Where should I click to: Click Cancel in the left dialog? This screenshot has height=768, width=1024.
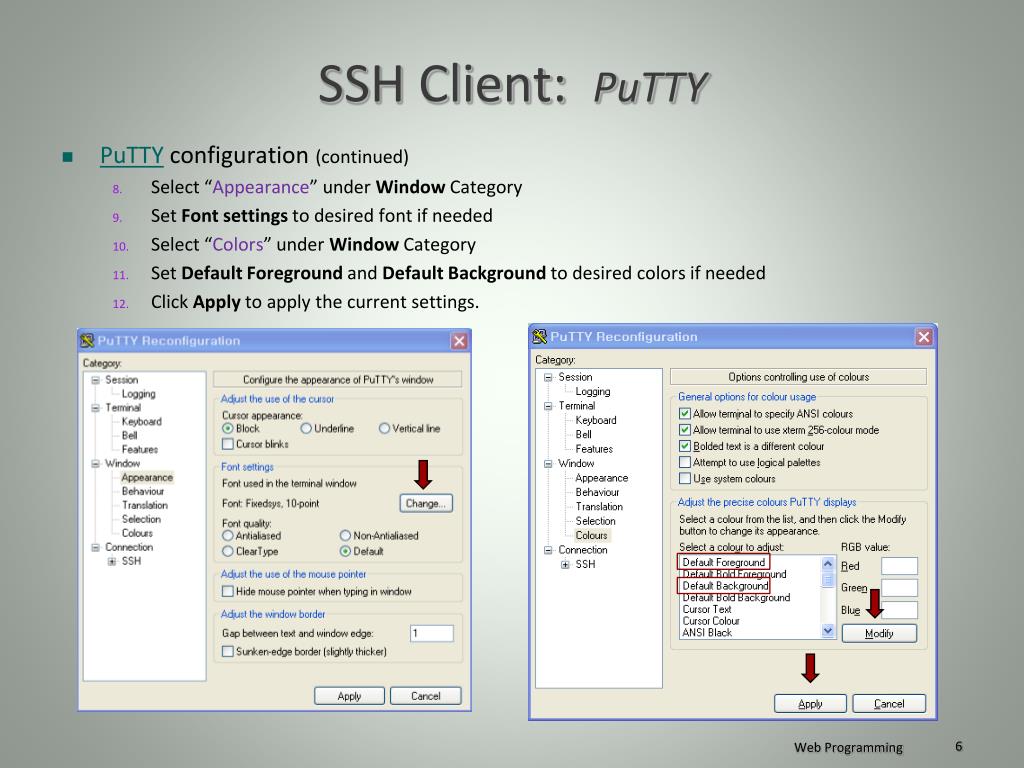[425, 696]
